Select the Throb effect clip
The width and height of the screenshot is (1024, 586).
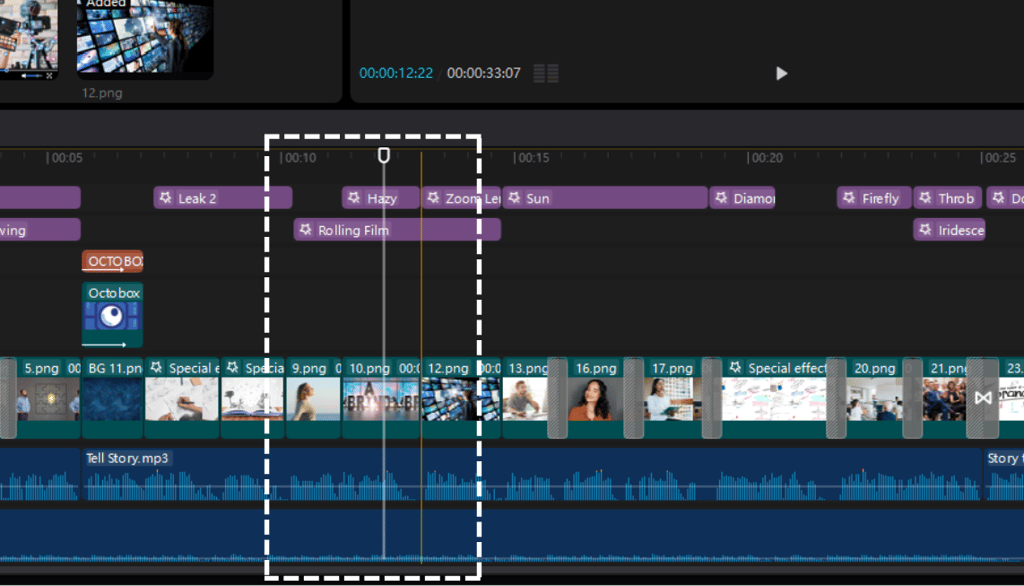pos(948,198)
